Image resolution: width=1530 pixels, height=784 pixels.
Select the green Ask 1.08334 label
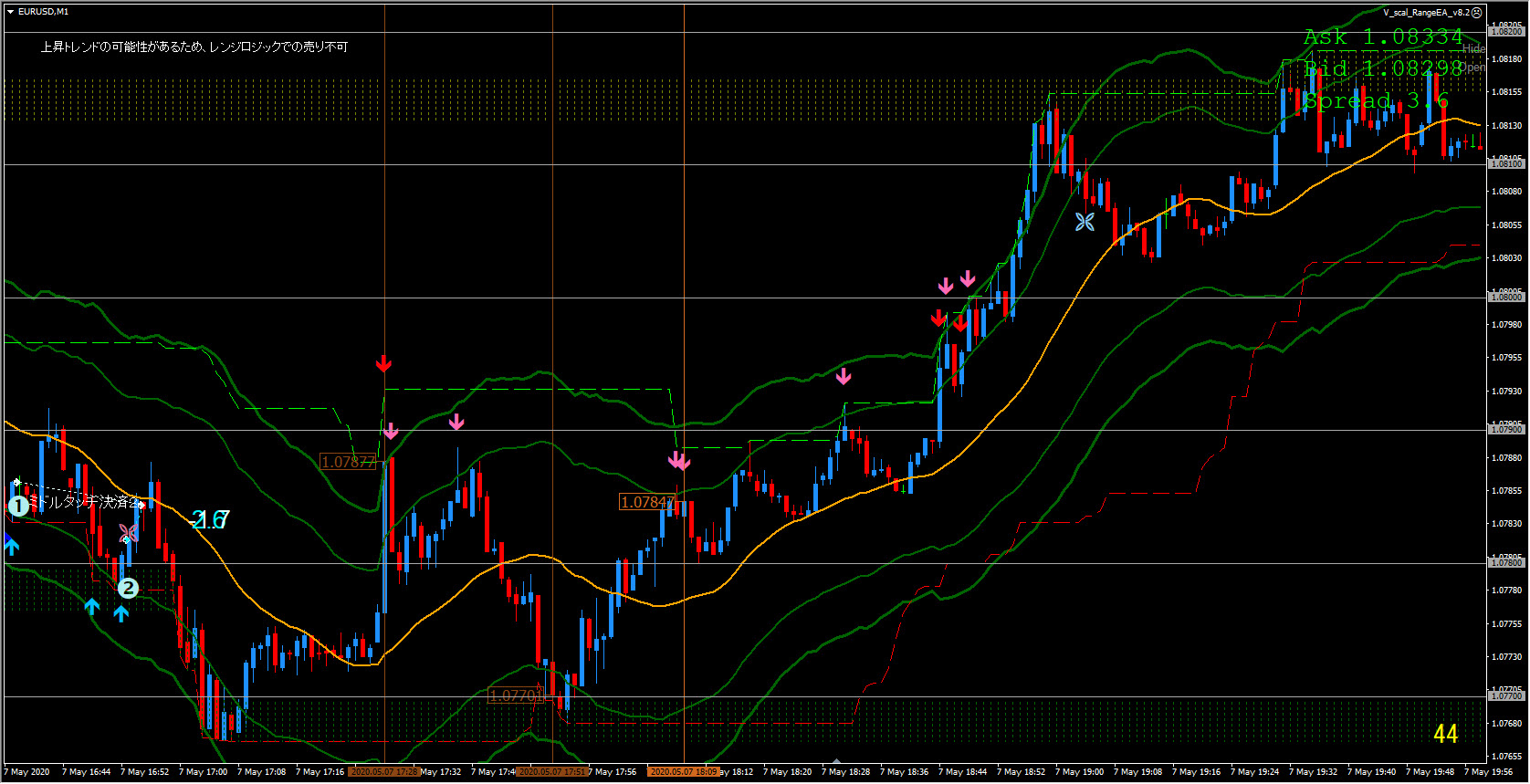click(1383, 37)
